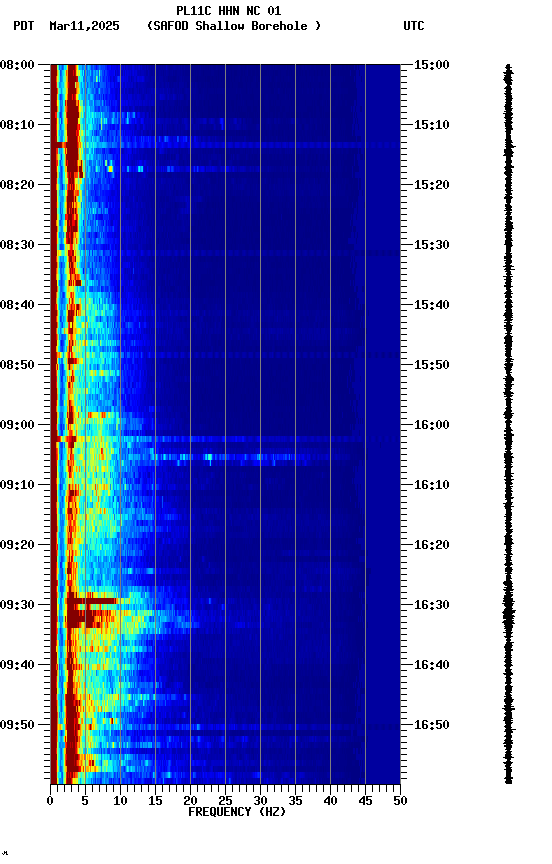552x864 pixels.
Task: Click the 15:30 UTC time label
Action: point(432,245)
